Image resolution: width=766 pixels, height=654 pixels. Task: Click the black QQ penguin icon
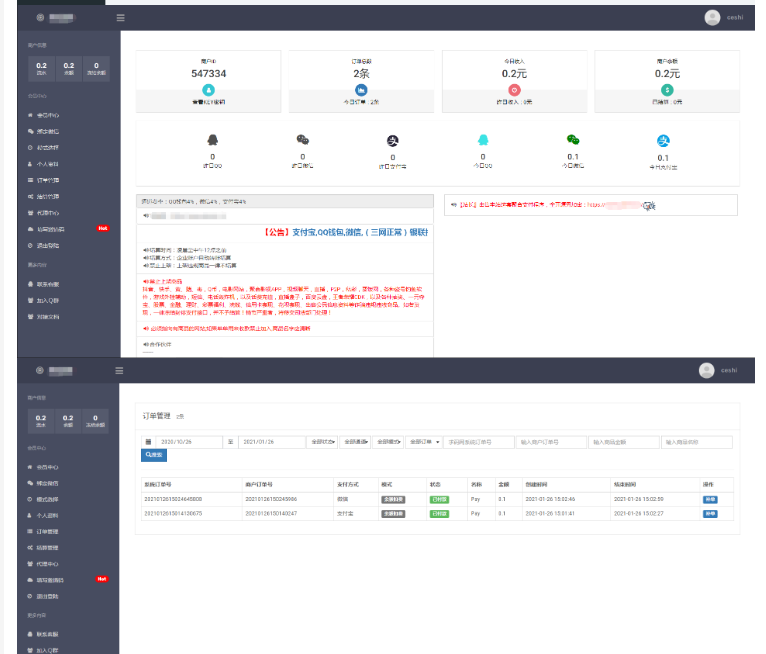coord(212,140)
